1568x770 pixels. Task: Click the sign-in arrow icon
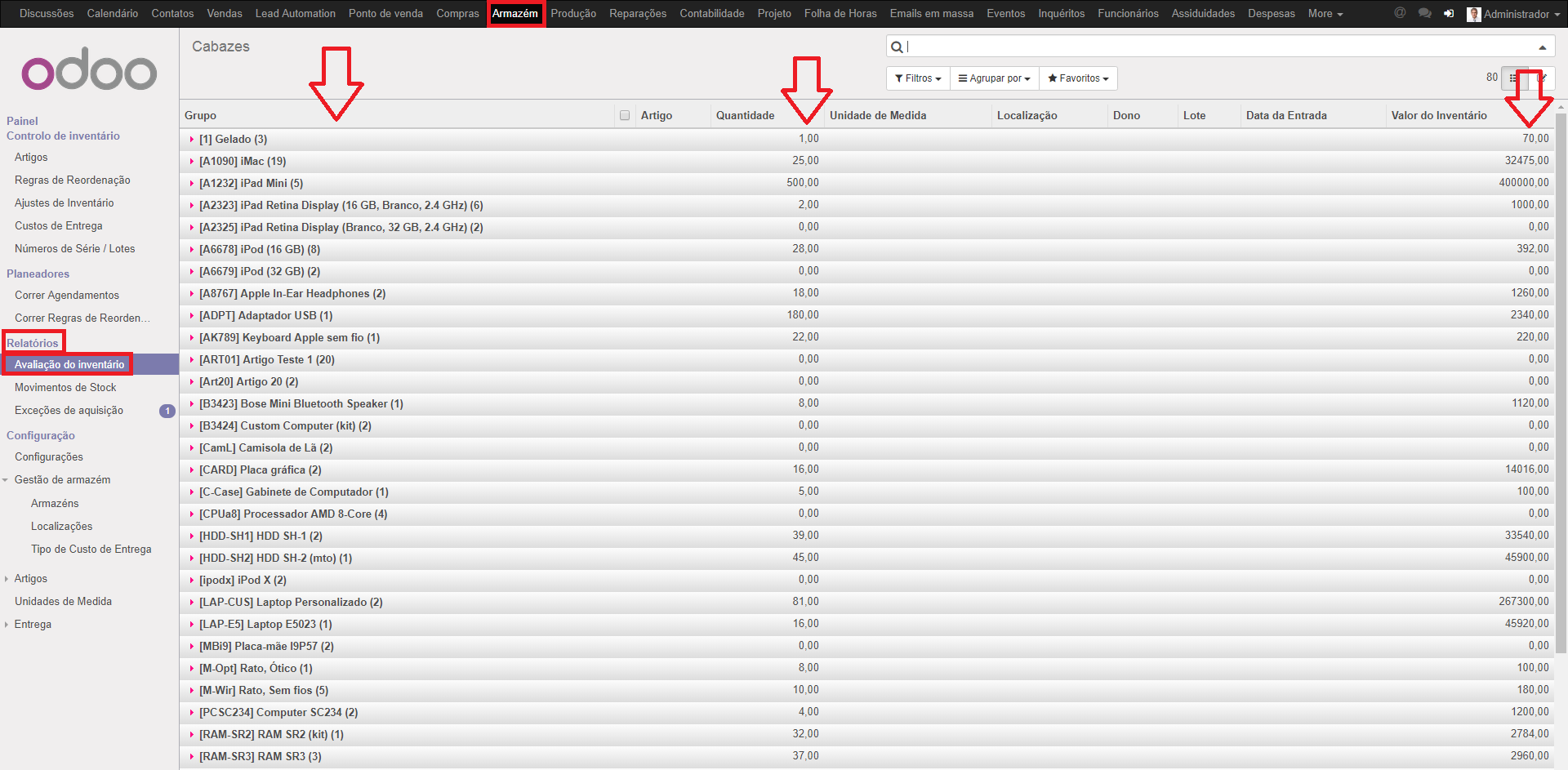pyautogui.click(x=1449, y=13)
